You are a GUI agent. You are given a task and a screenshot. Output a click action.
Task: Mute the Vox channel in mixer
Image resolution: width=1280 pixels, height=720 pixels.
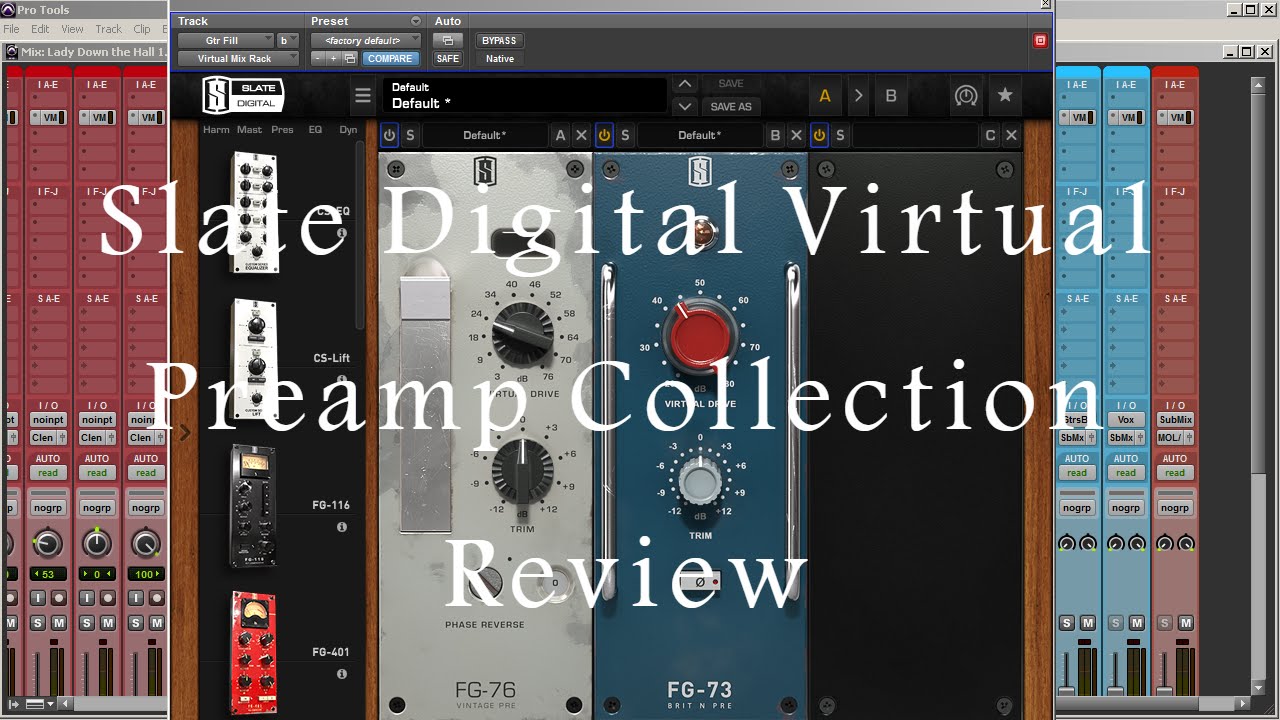pos(1137,623)
